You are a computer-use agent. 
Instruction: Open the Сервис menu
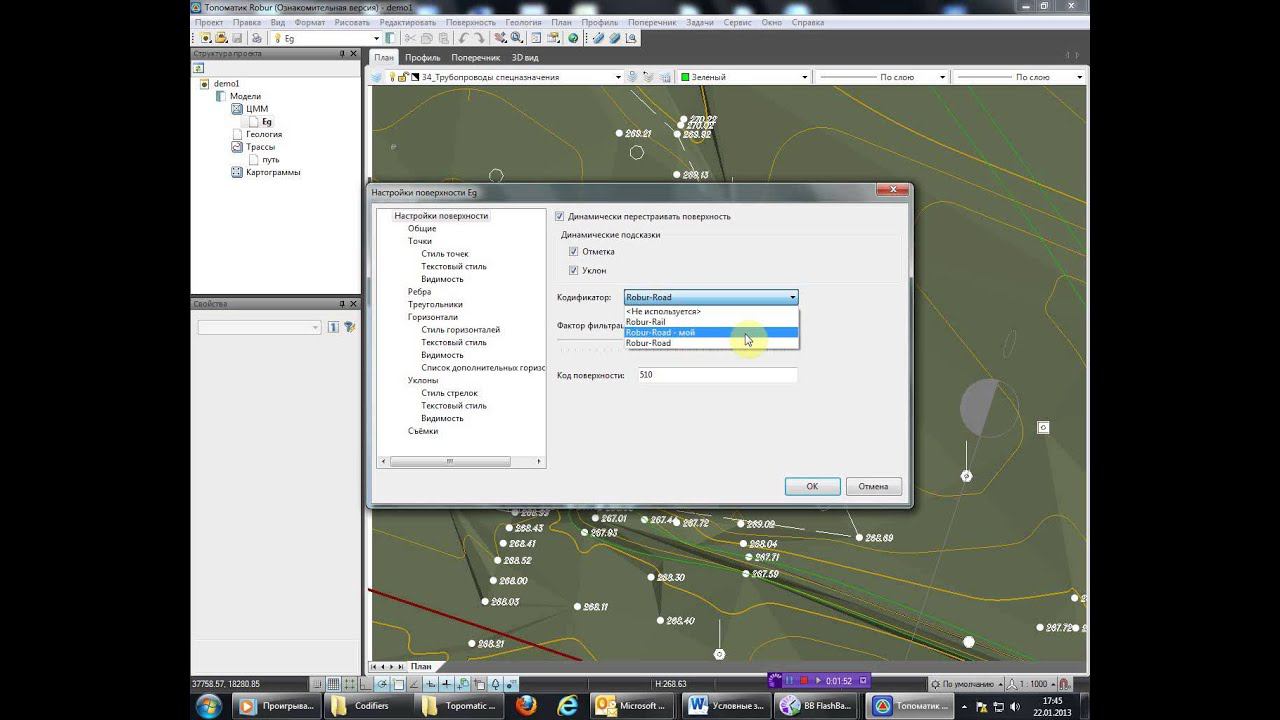click(x=737, y=22)
